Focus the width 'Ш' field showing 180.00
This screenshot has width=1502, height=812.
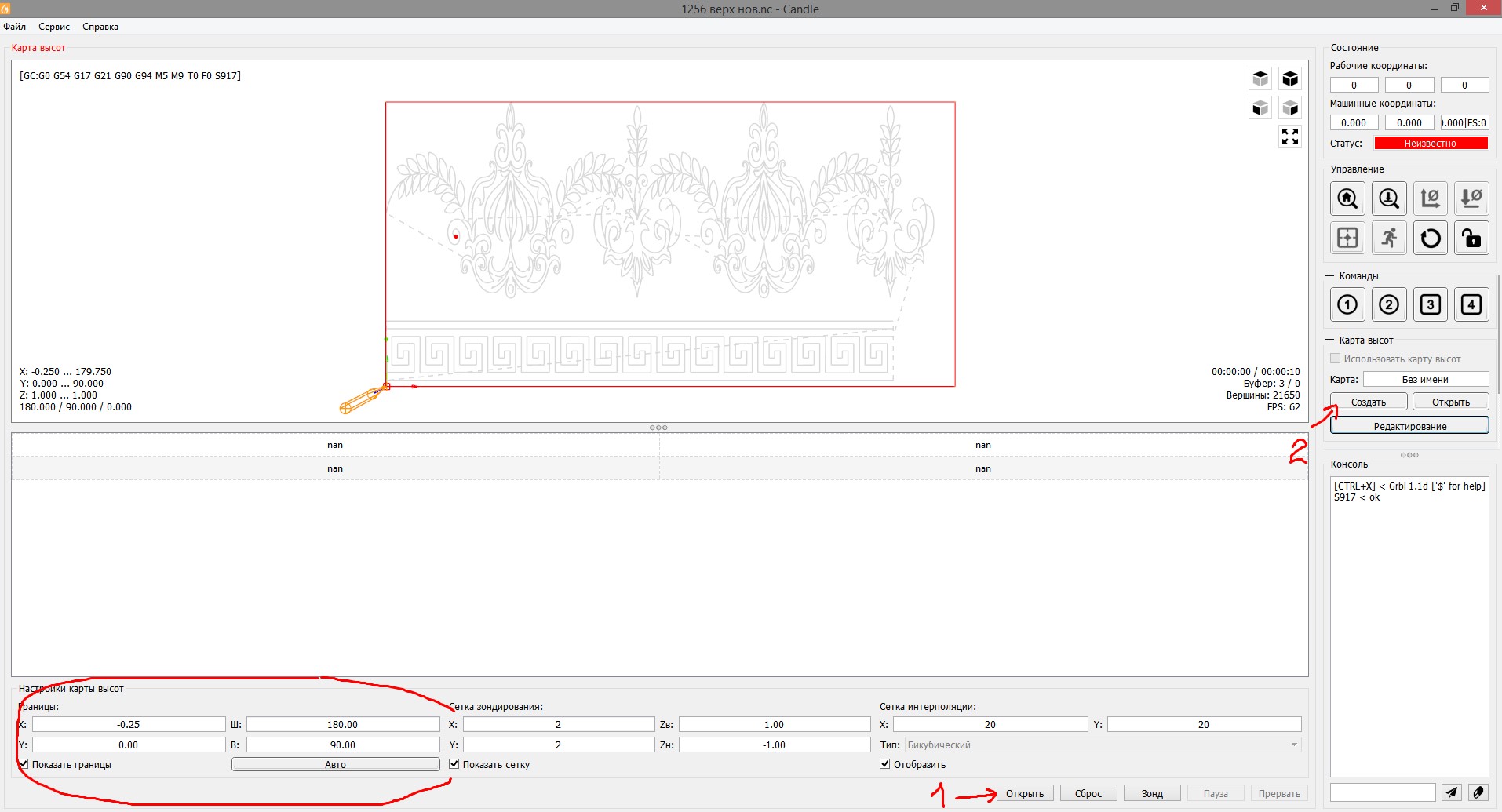[x=343, y=724]
